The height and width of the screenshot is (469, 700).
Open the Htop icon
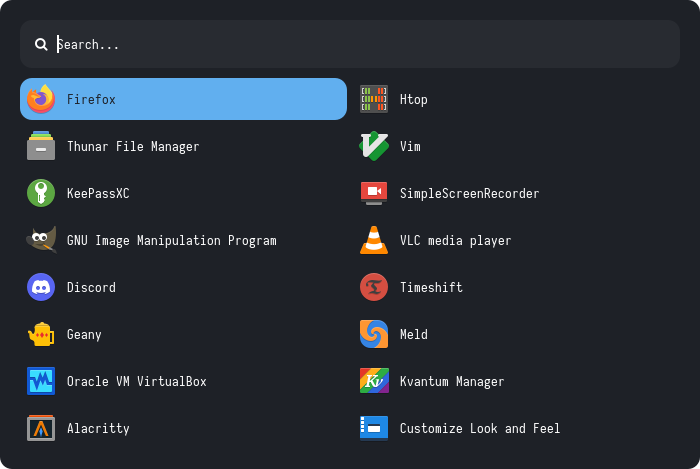pos(374,99)
